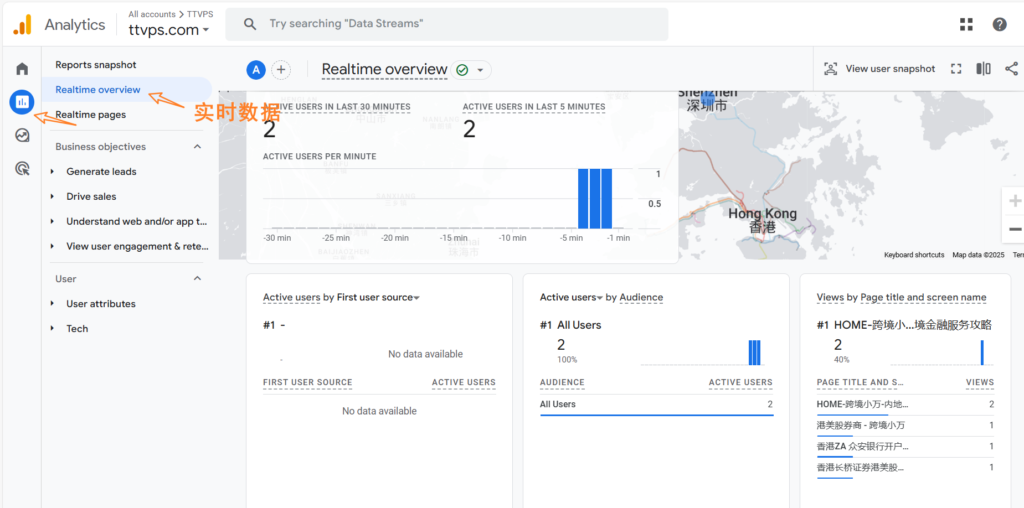The image size is (1024, 508).
Task: Click the add comparison plus button
Action: tap(281, 70)
